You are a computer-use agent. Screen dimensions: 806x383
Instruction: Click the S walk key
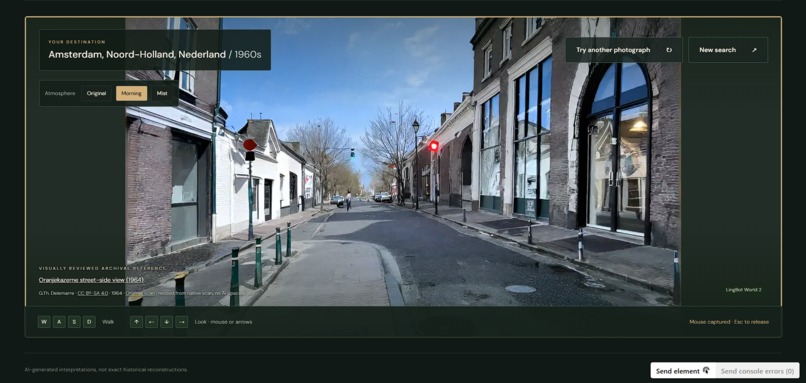tap(75, 322)
